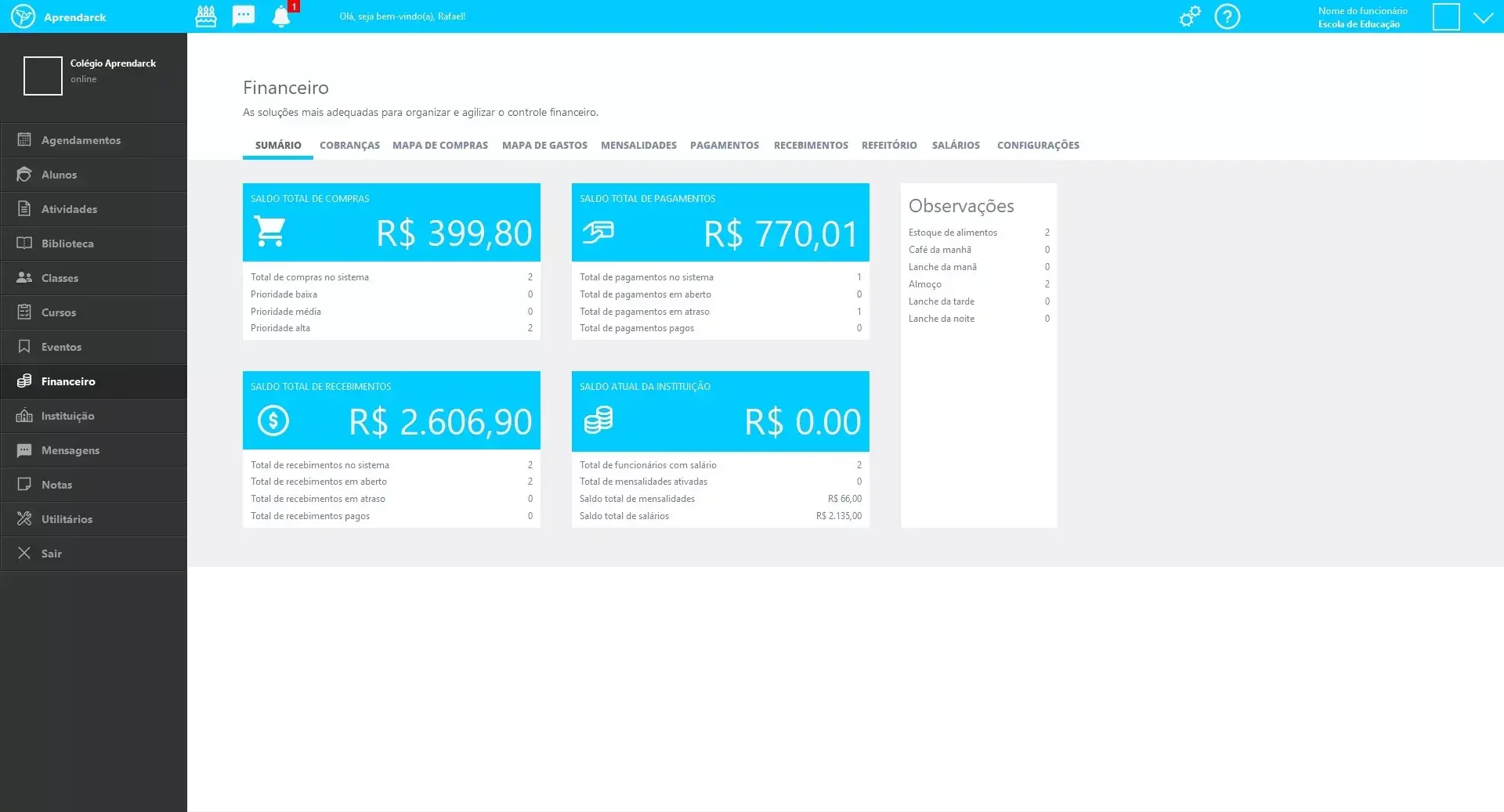The height and width of the screenshot is (812, 1504).
Task: Click the Biblioteca book icon
Action: (x=24, y=243)
